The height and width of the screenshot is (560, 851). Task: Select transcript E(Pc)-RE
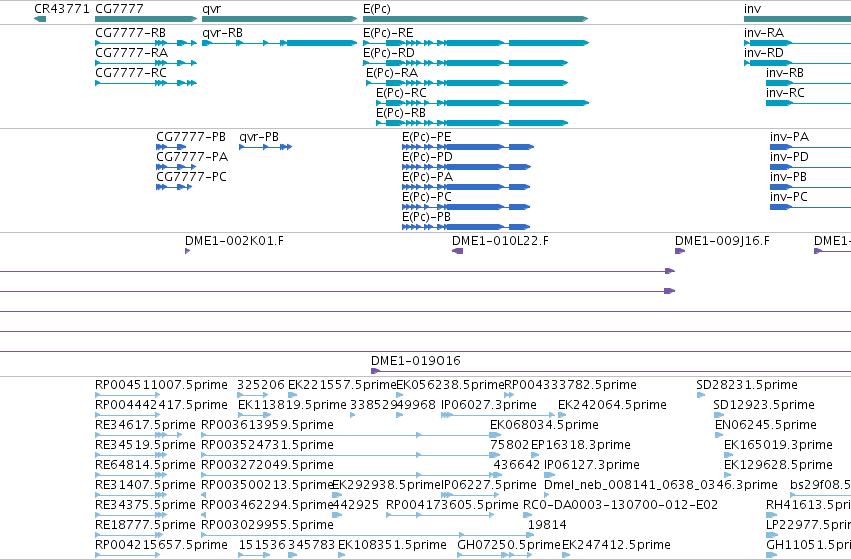388,33
